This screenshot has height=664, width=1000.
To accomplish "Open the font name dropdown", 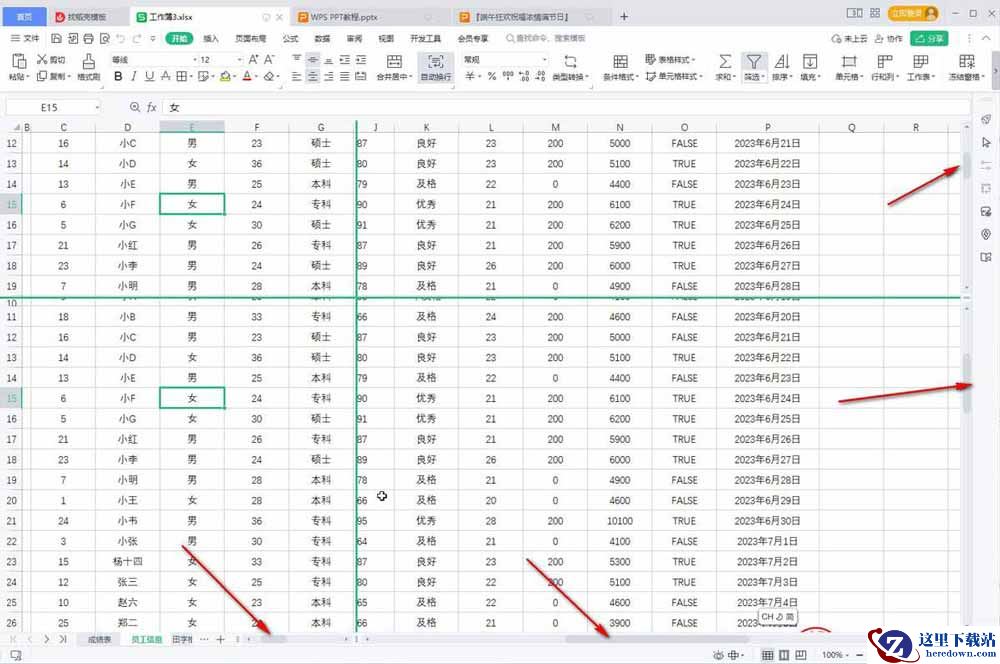I will (x=195, y=59).
